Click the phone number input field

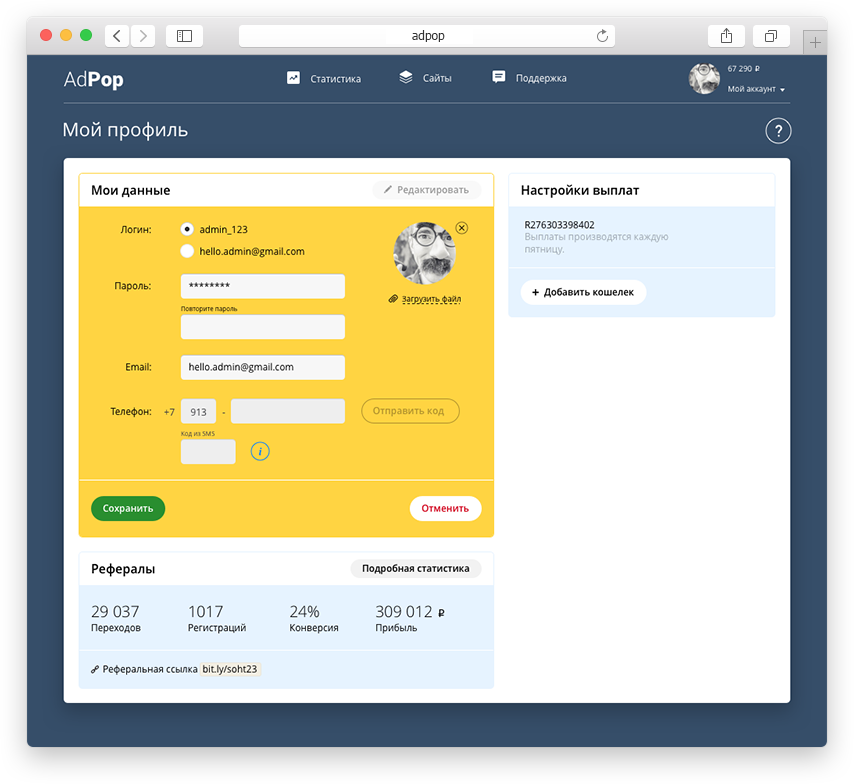click(288, 411)
